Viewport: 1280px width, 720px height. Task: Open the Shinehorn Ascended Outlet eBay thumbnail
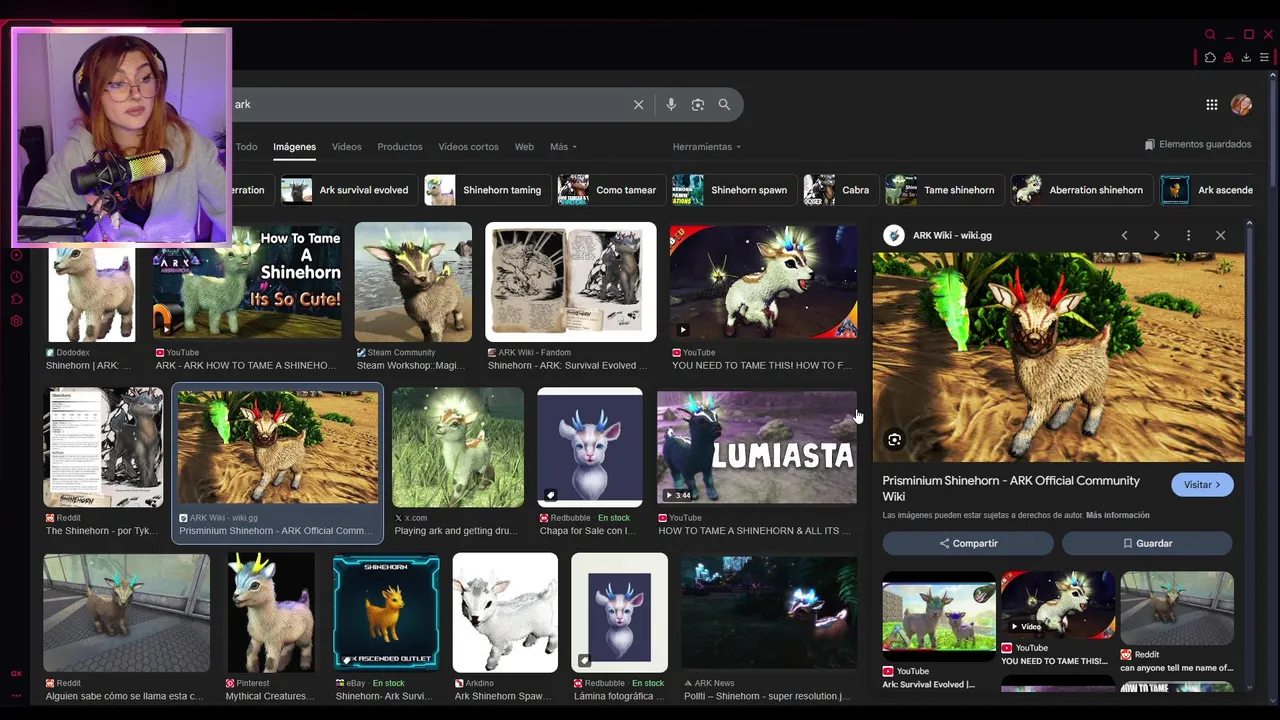click(x=386, y=613)
